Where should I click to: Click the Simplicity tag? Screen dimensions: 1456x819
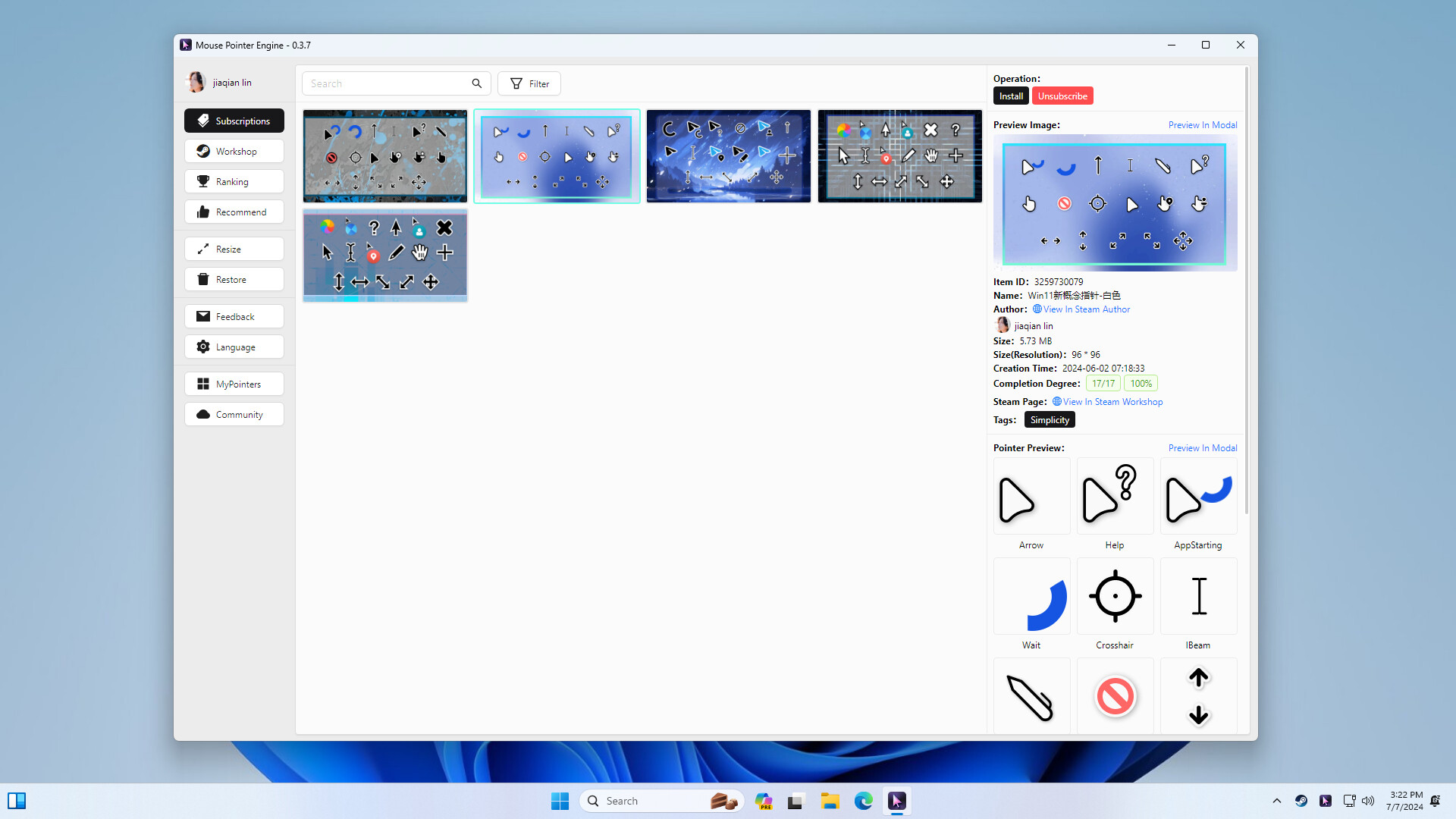click(x=1050, y=419)
